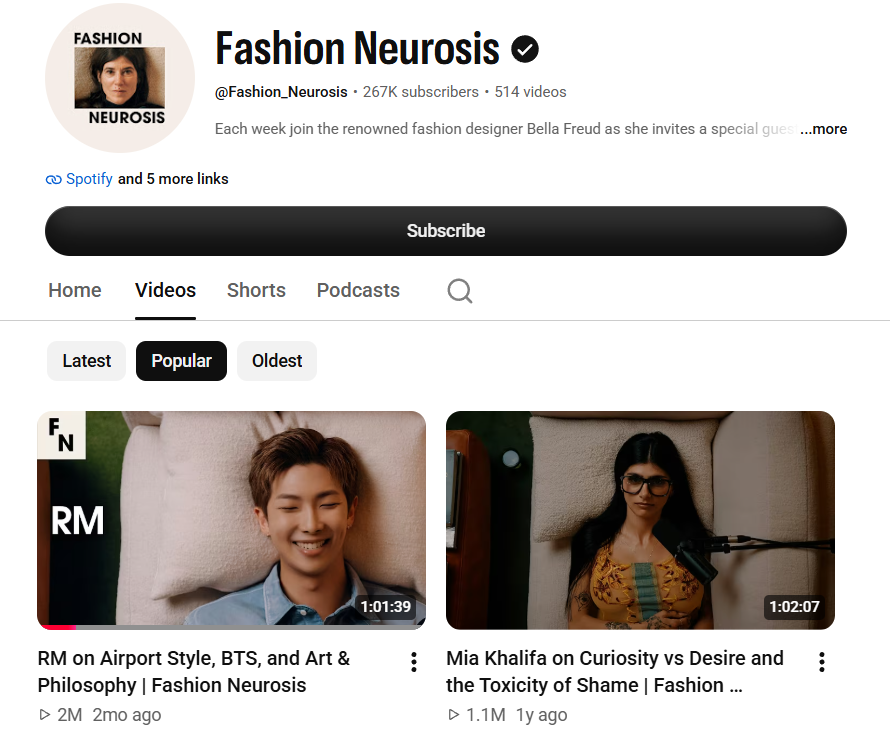Image resolution: width=890 pixels, height=731 pixels.
Task: Click the Fashion Neurosis channel name heading
Action: click(357, 49)
